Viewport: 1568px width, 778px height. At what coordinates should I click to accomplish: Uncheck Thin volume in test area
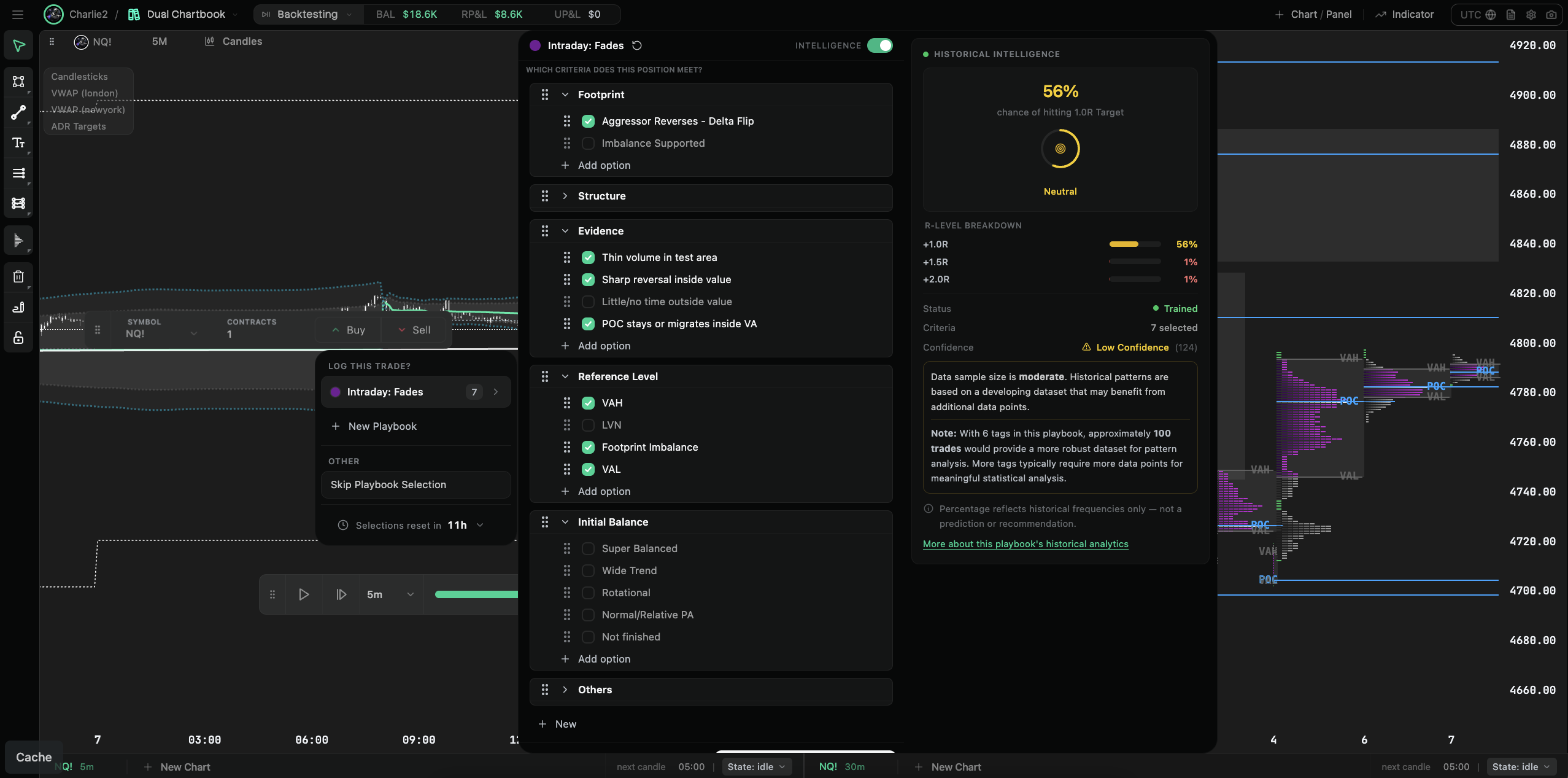588,257
